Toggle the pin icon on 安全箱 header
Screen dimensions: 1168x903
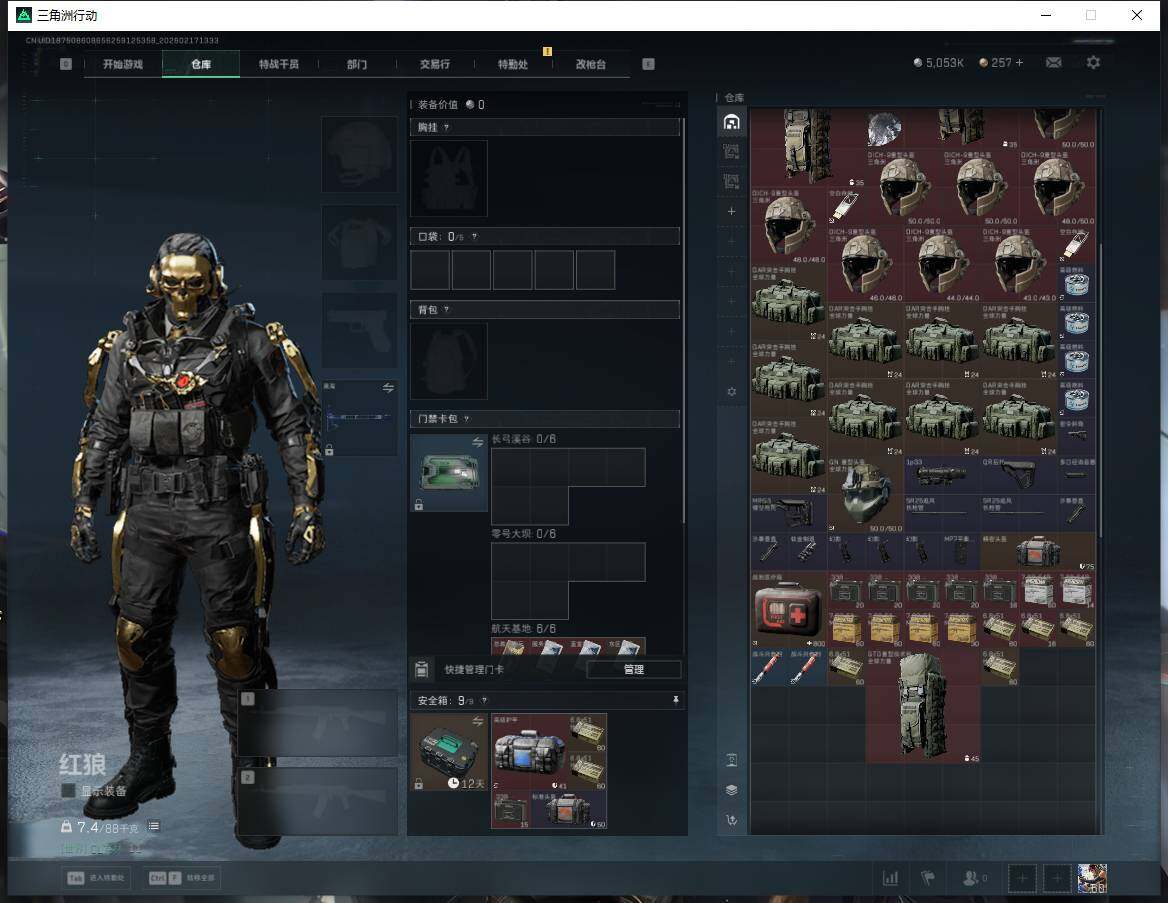tap(675, 700)
